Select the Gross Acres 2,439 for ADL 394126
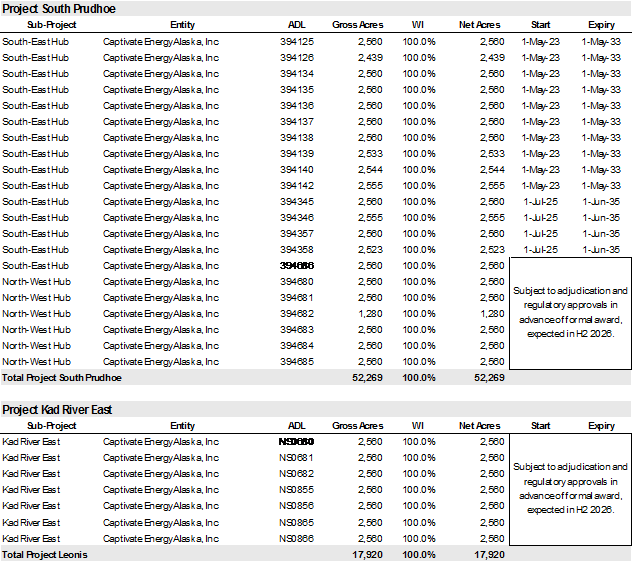Image resolution: width=633 pixels, height=563 pixels. coord(369,58)
